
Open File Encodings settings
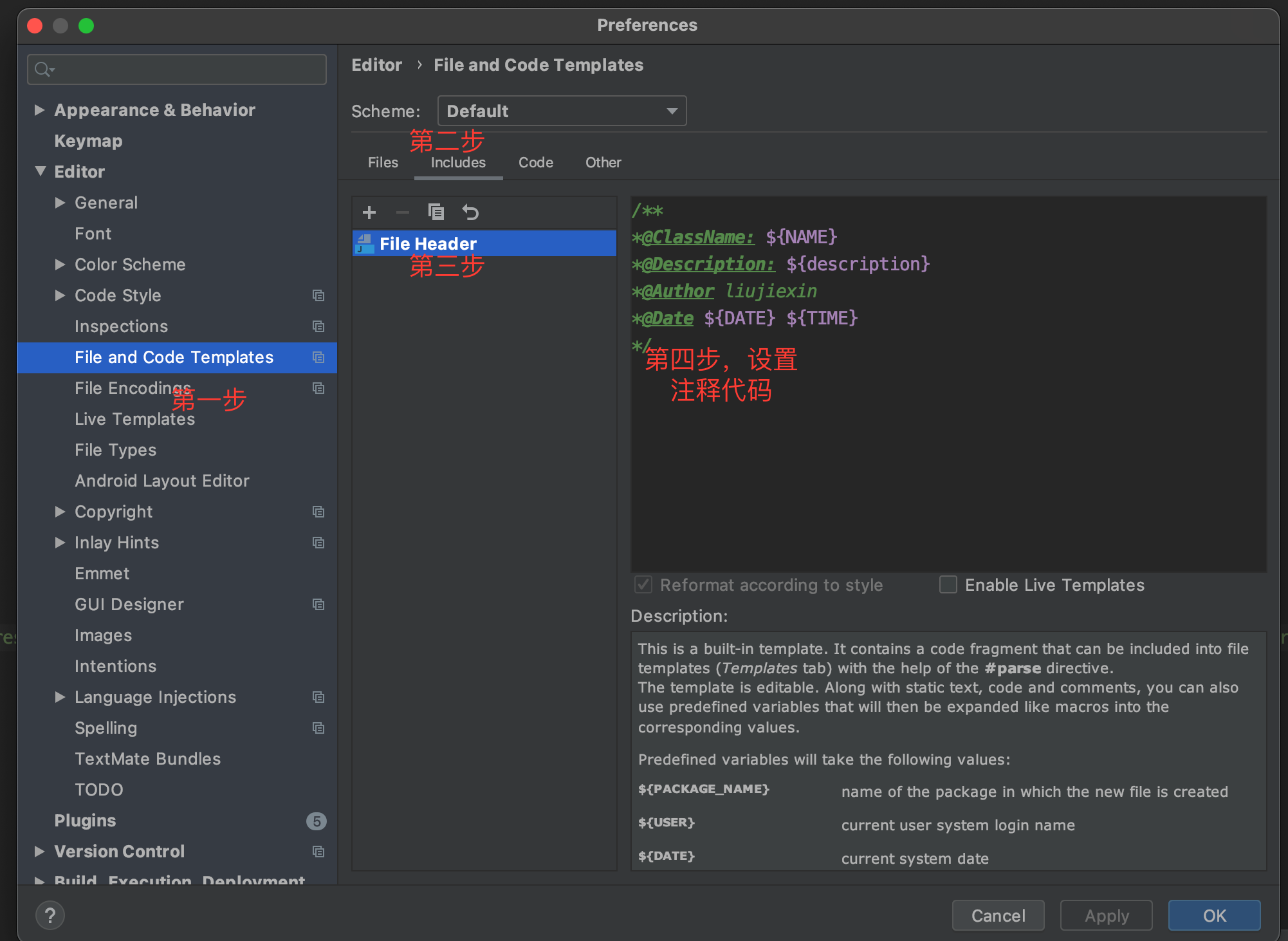(133, 388)
